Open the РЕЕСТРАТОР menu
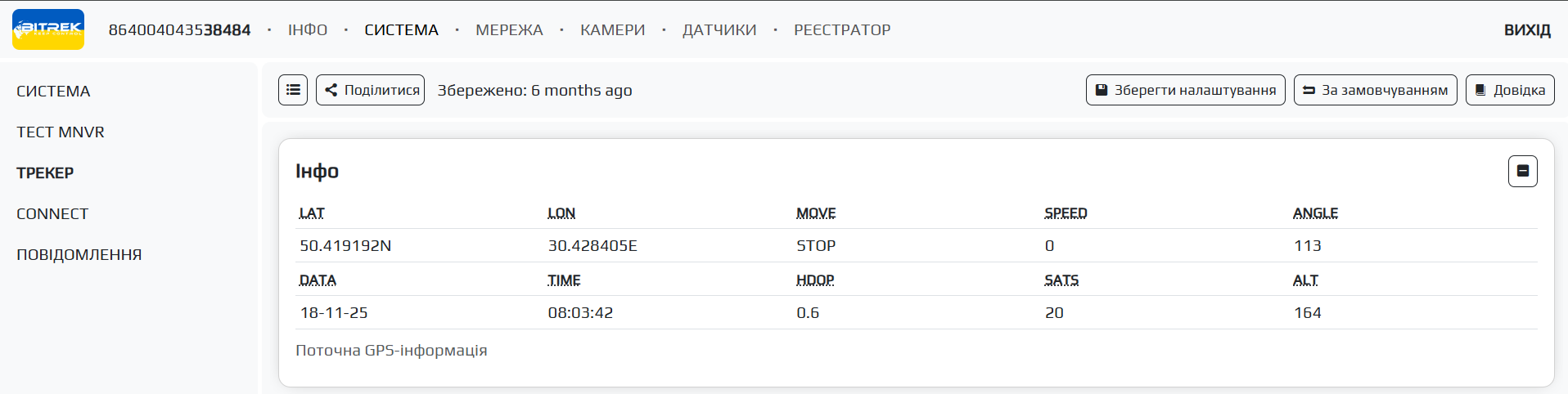The image size is (1568, 394). coord(842,30)
